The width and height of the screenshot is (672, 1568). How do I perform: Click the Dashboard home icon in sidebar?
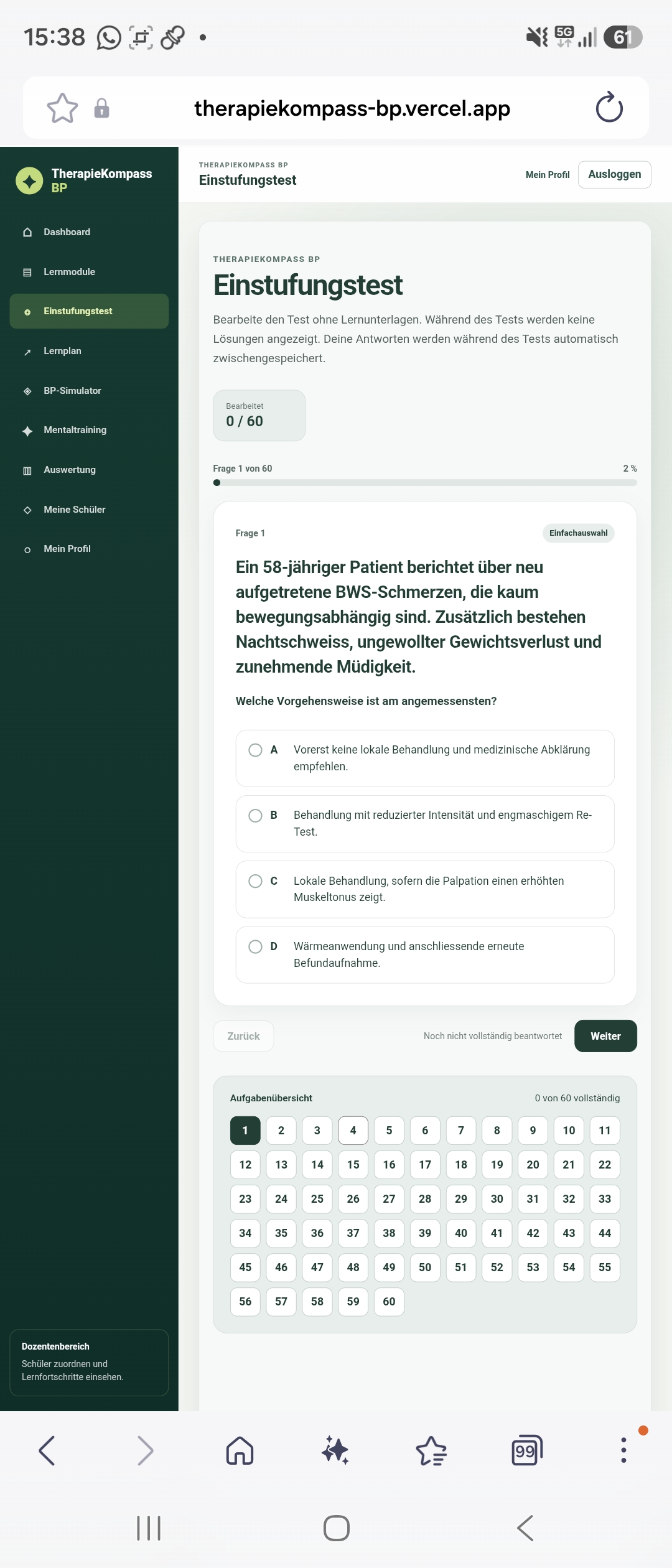point(27,232)
